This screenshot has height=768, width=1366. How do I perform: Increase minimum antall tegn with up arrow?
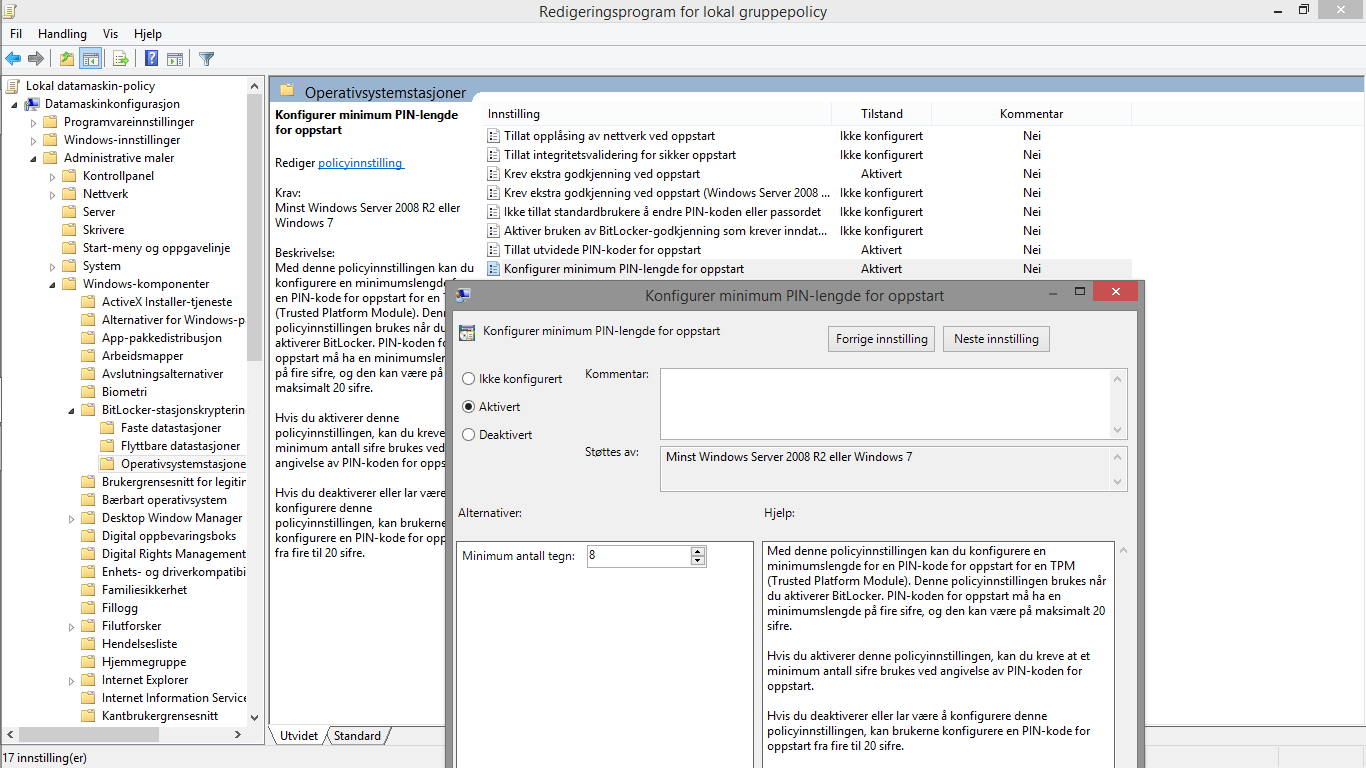[x=697, y=551]
